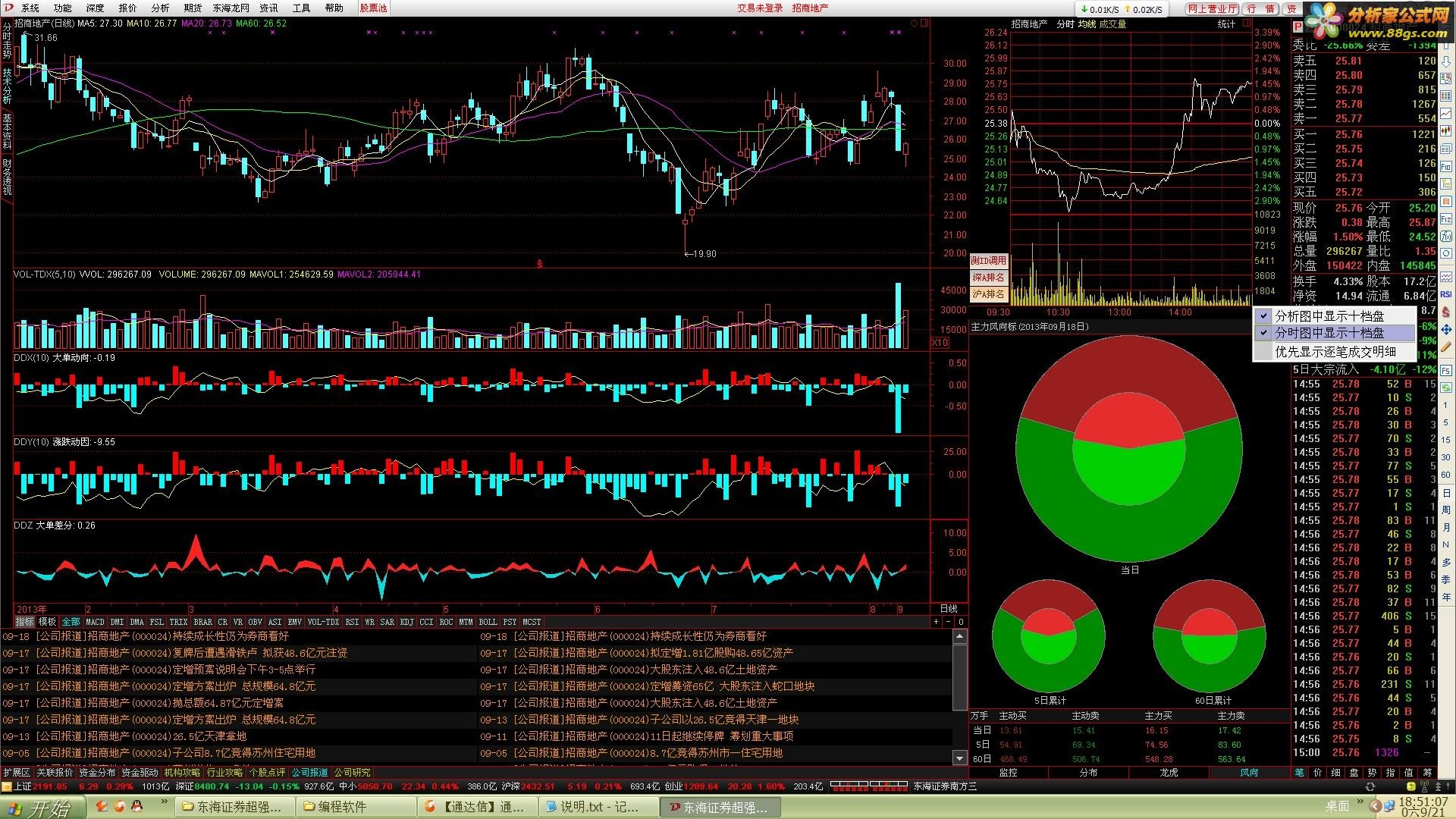Open the 系统 menu
The image size is (1456, 819).
[30, 8]
